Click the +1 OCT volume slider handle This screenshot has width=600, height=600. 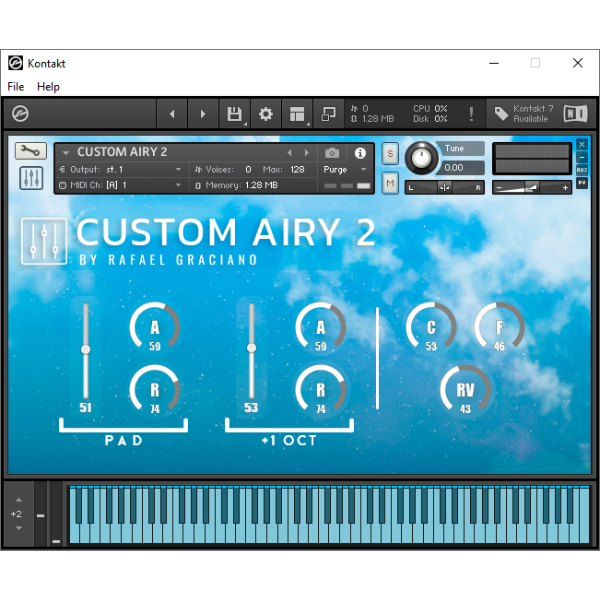click(x=251, y=347)
